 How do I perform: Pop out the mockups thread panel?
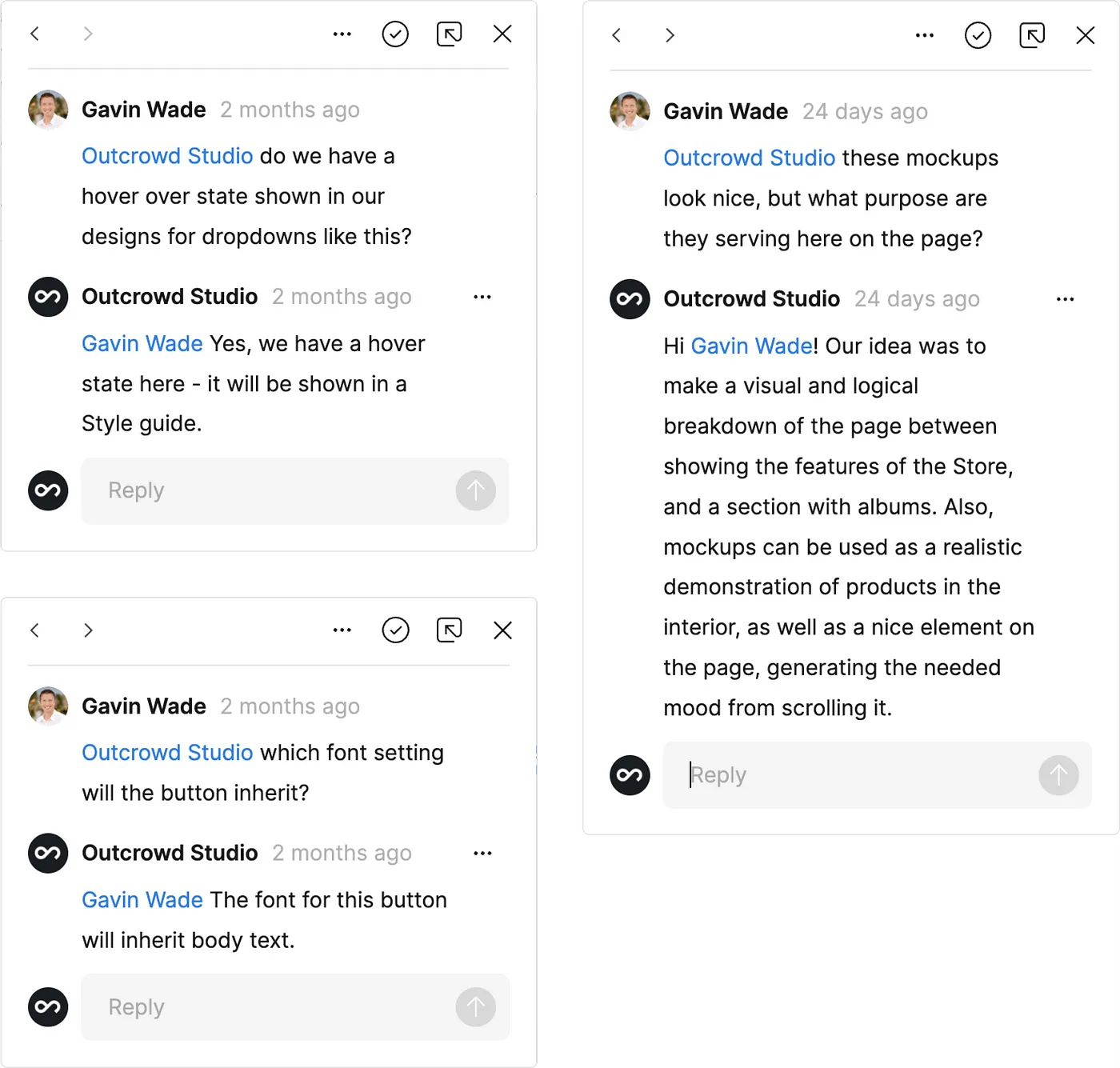1031,36
